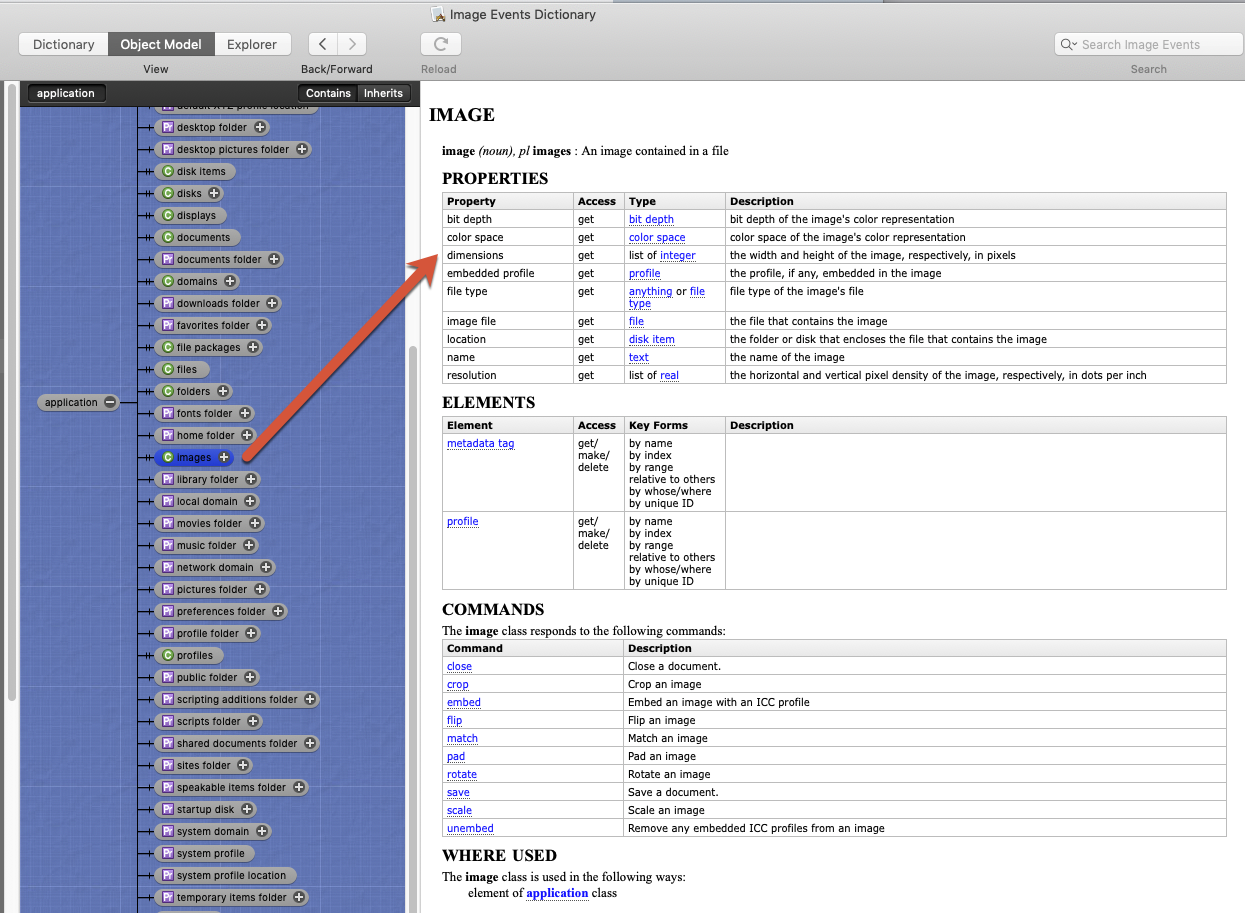Open the rotate command link
The width and height of the screenshot is (1245, 913).
(462, 774)
